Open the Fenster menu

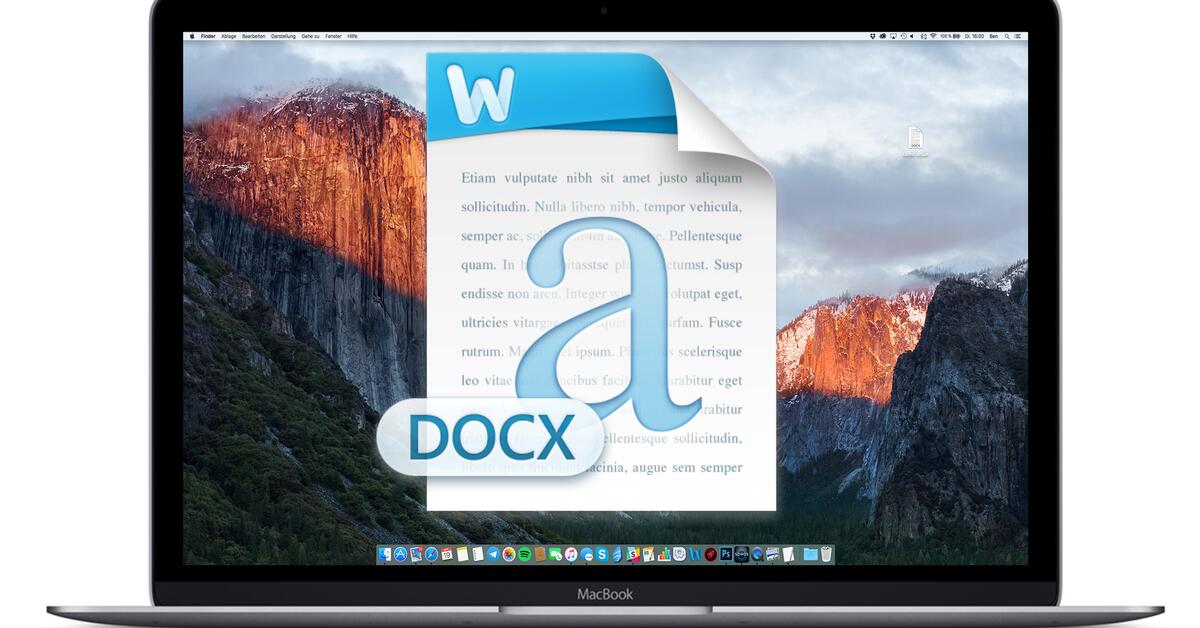[x=334, y=36]
